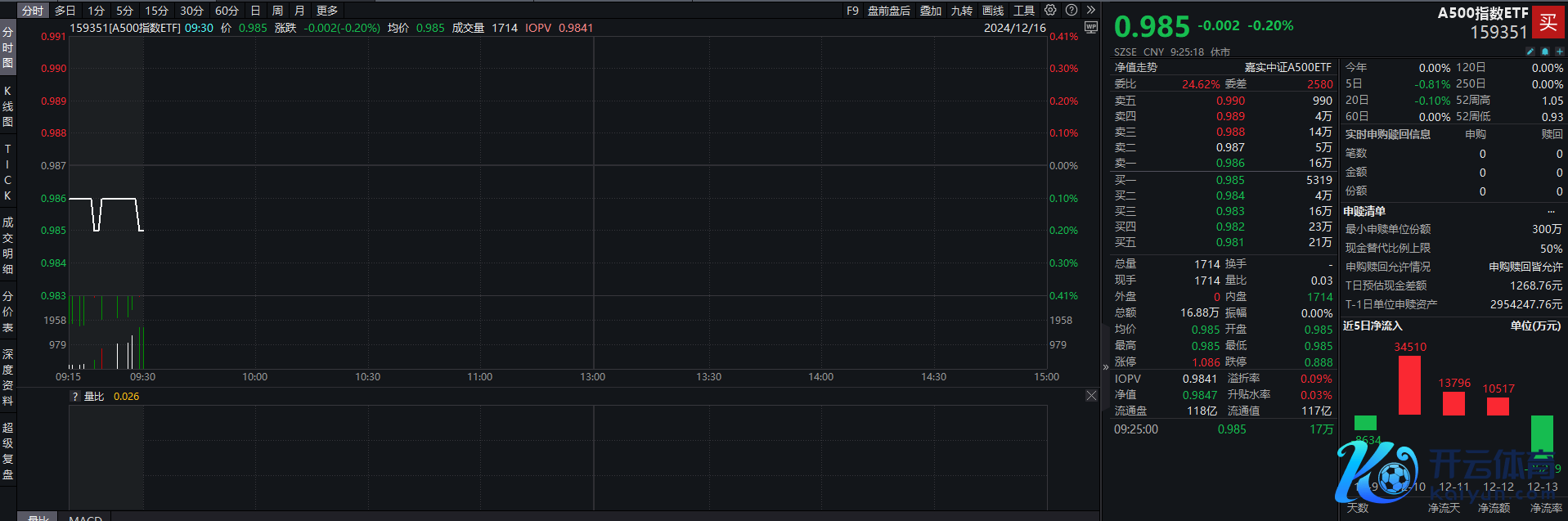Toggle the 叠加 overlay option

point(931,11)
